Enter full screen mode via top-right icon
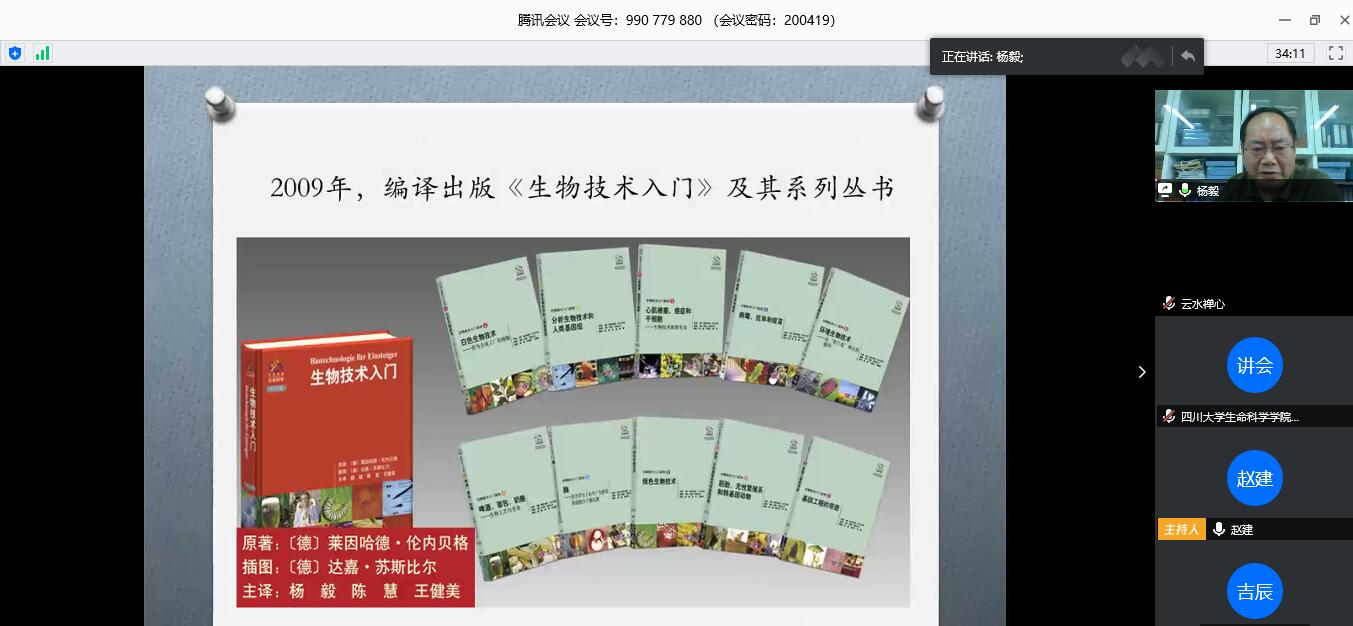This screenshot has height=626, width=1353. pyautogui.click(x=1335, y=53)
